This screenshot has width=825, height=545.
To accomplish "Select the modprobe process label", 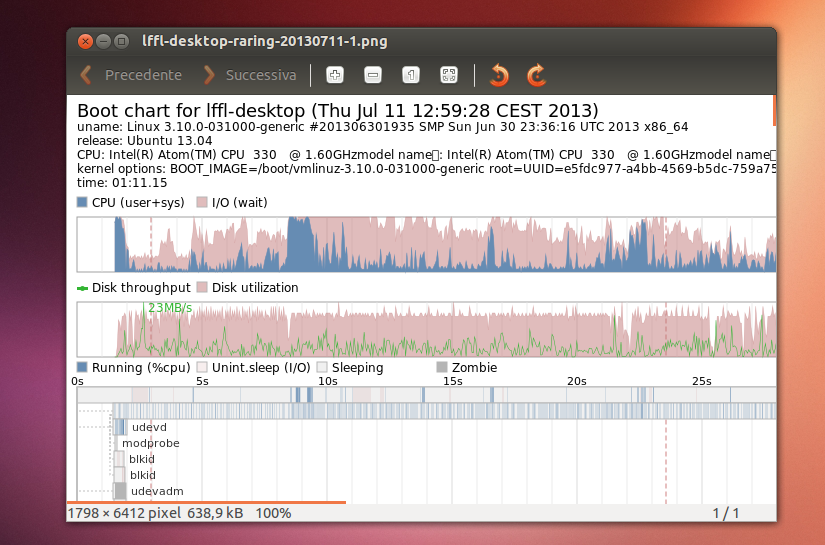I will [x=150, y=443].
